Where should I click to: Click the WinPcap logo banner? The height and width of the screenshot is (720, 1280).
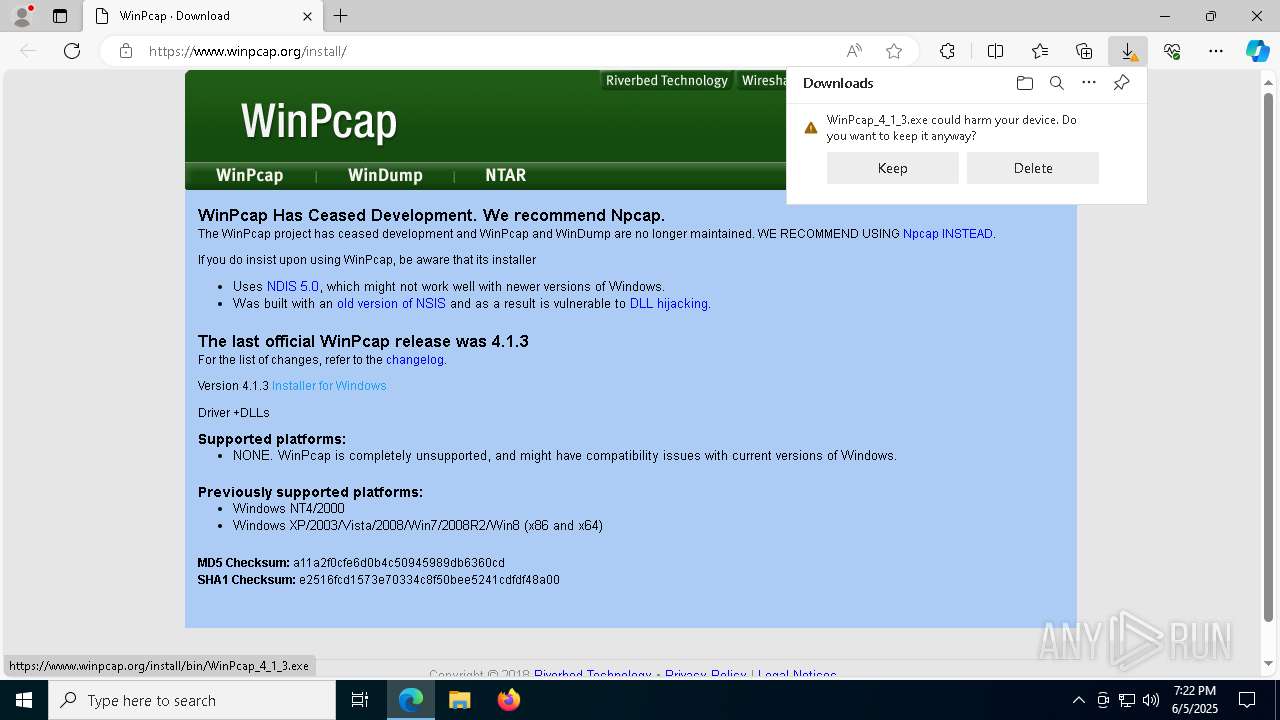point(319,121)
